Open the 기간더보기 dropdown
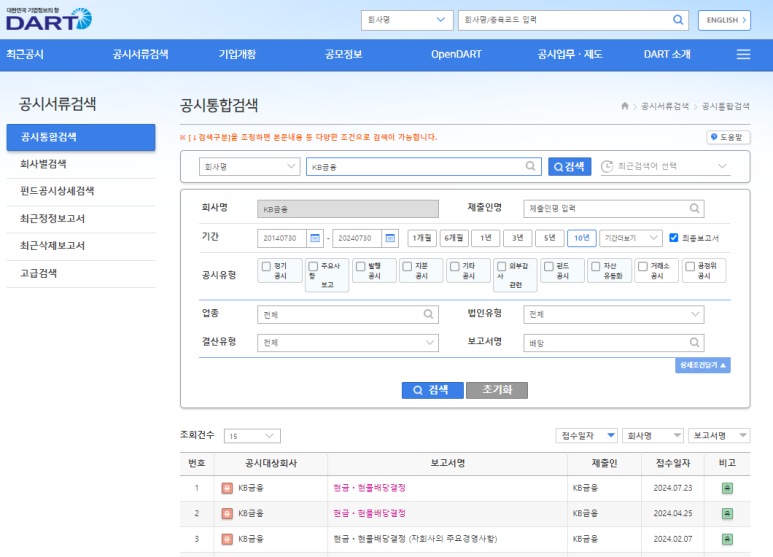Screen dimensions: 773x557 pos(631,238)
